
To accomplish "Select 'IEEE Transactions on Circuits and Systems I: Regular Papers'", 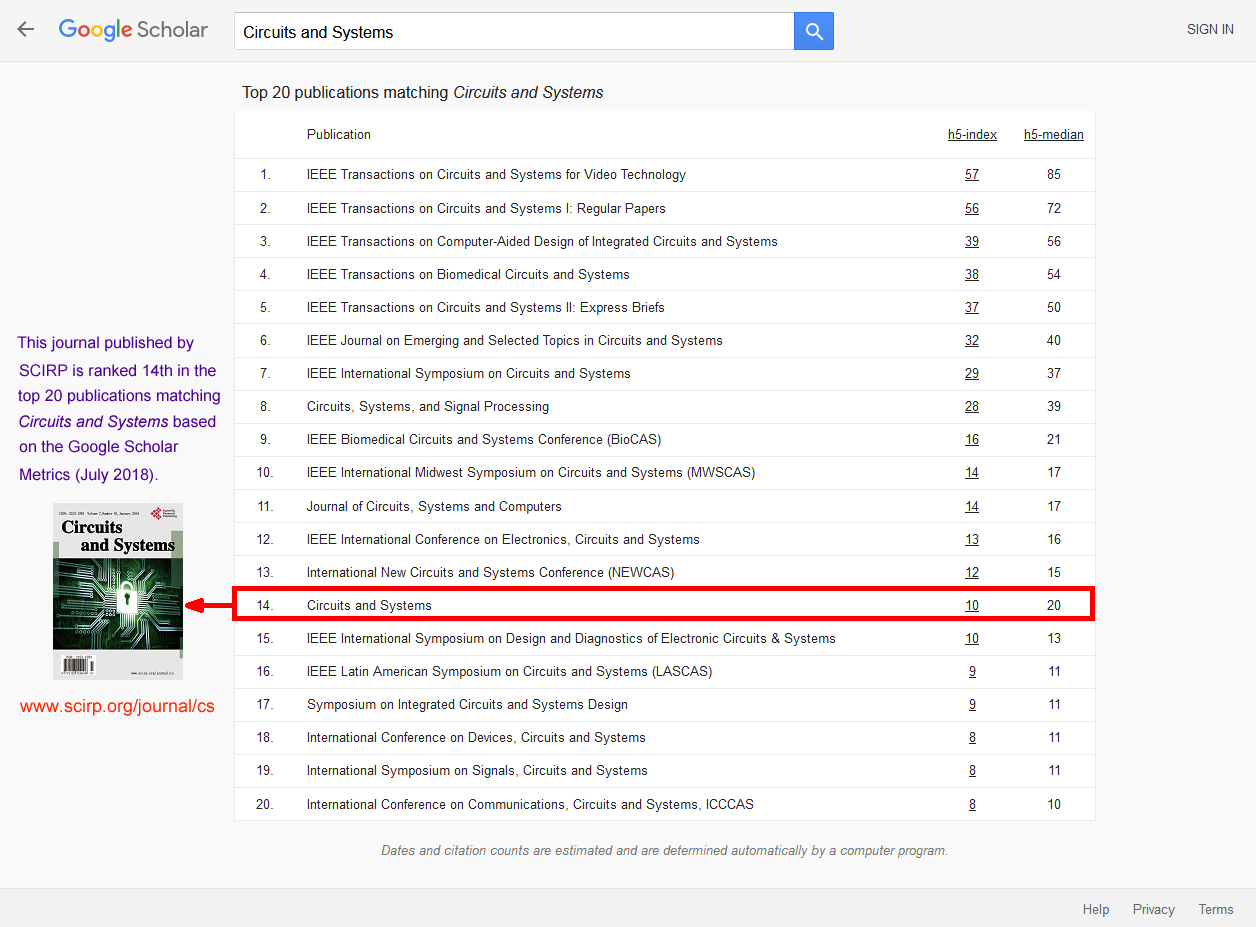I will 486,208.
